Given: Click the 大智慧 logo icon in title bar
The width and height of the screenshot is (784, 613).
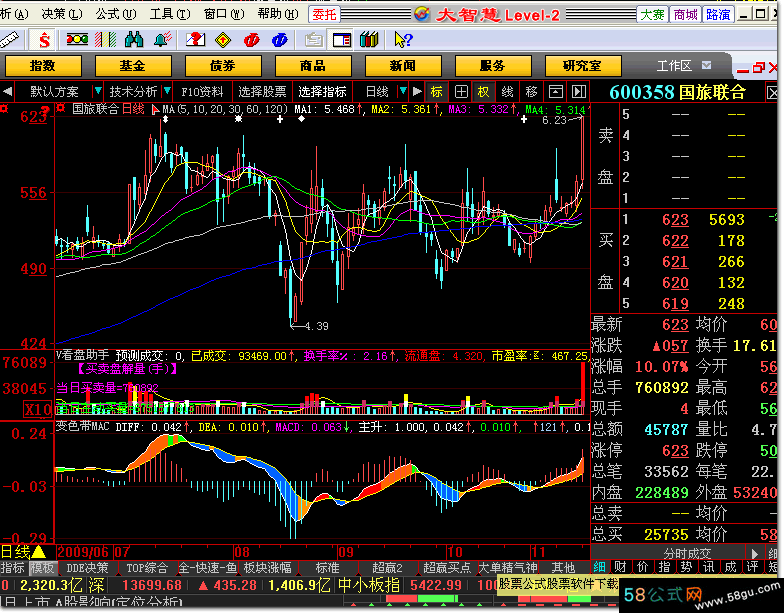Looking at the screenshot, I should [422, 14].
